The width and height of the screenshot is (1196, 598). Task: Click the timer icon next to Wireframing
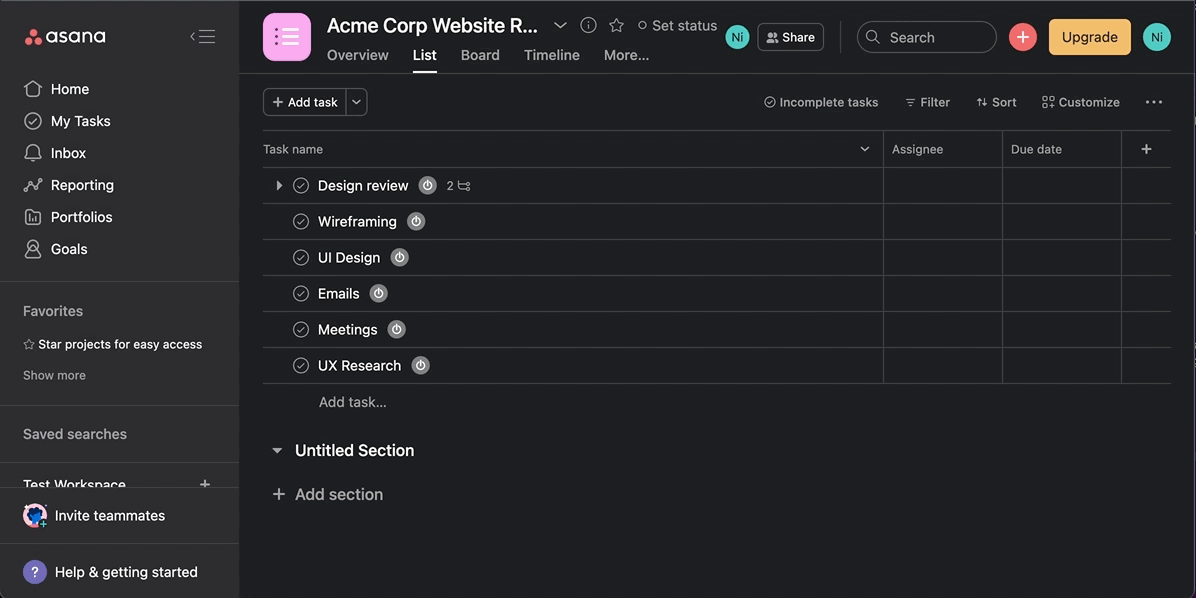click(416, 221)
